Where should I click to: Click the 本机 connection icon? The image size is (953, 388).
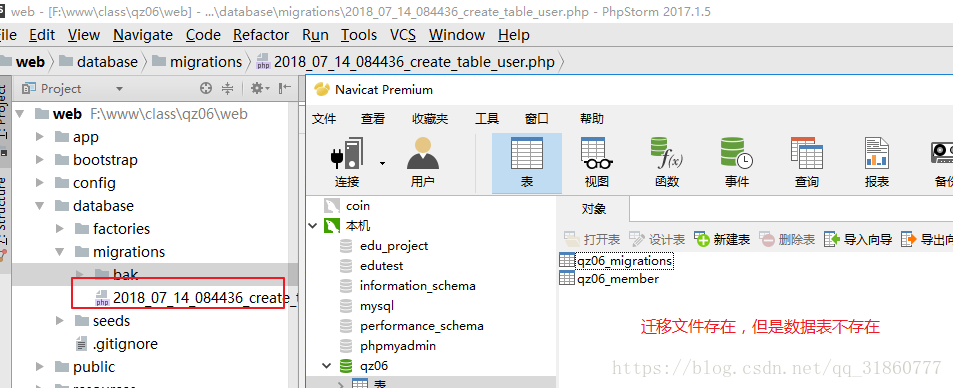point(331,226)
